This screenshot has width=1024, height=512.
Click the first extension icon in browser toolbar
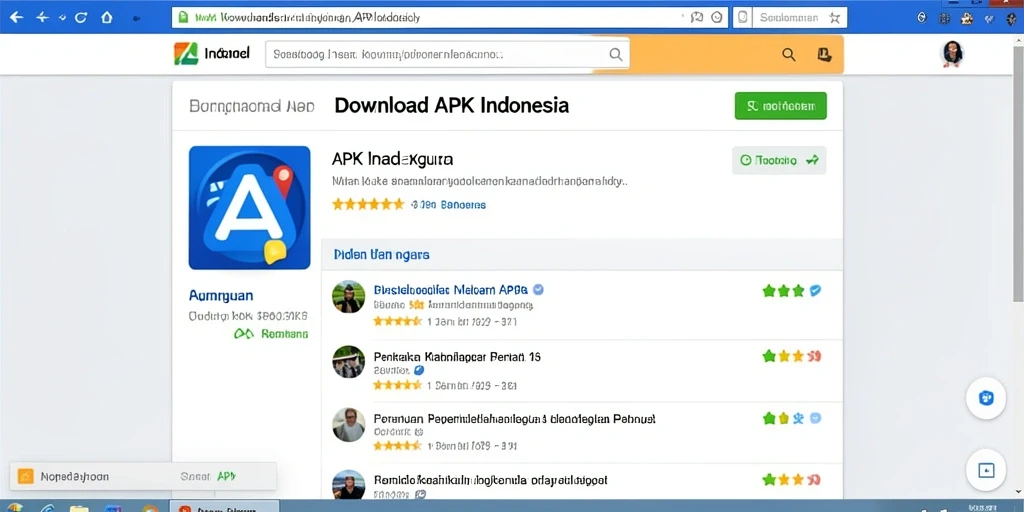(922, 18)
